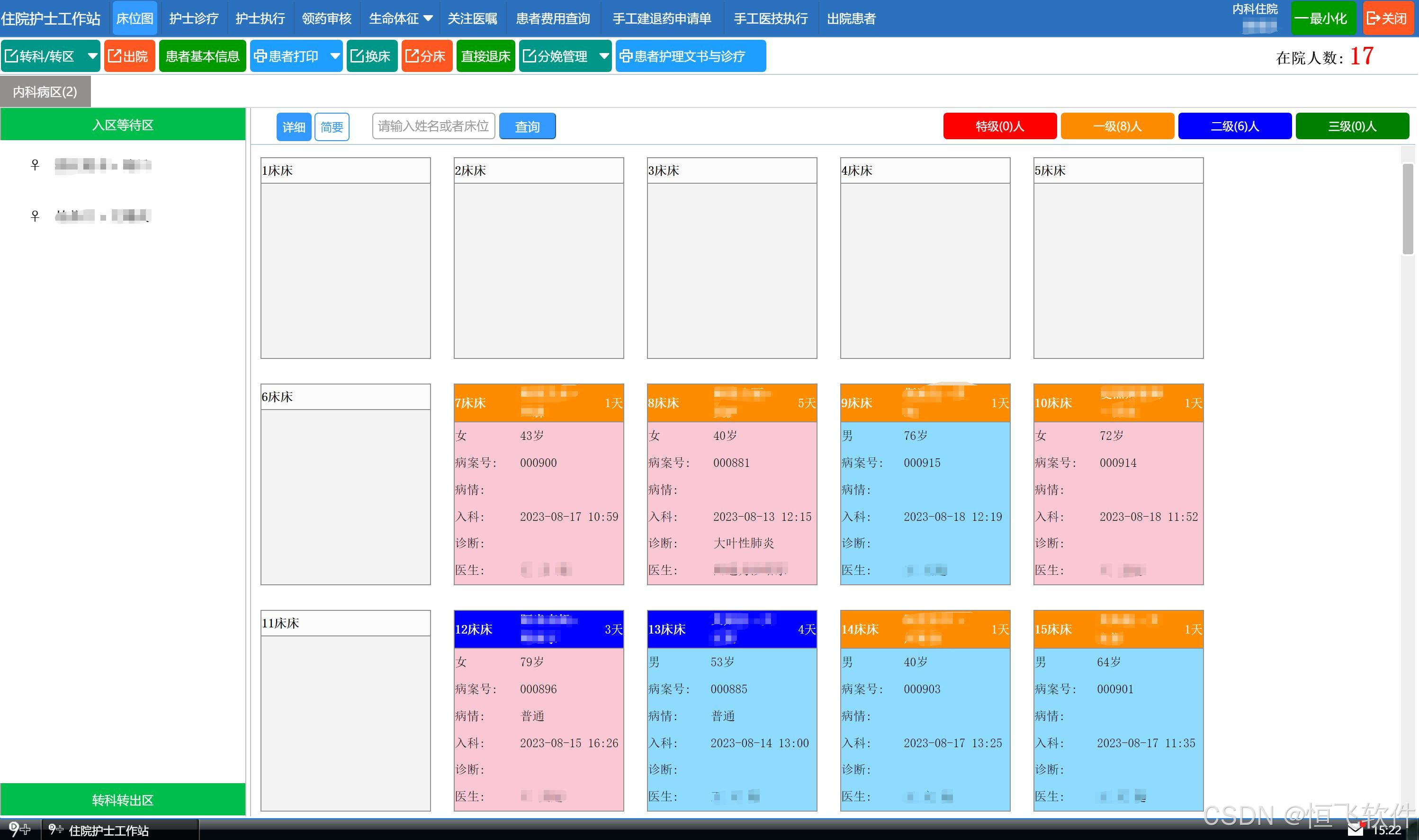Expand 患者打印 dropdown arrow
The width and height of the screenshot is (1419, 840).
click(x=335, y=56)
